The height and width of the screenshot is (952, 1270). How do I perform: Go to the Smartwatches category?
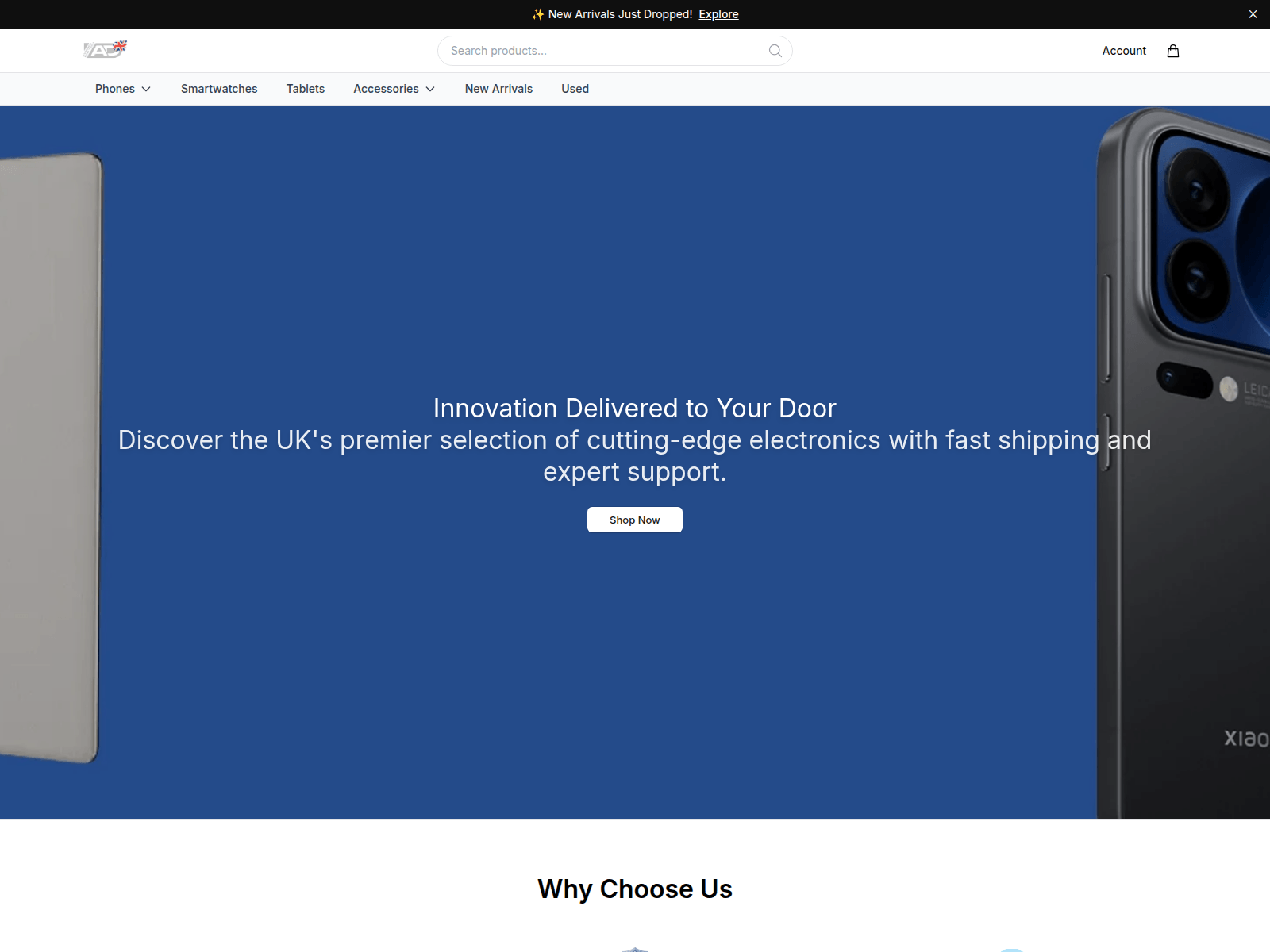coord(219,89)
